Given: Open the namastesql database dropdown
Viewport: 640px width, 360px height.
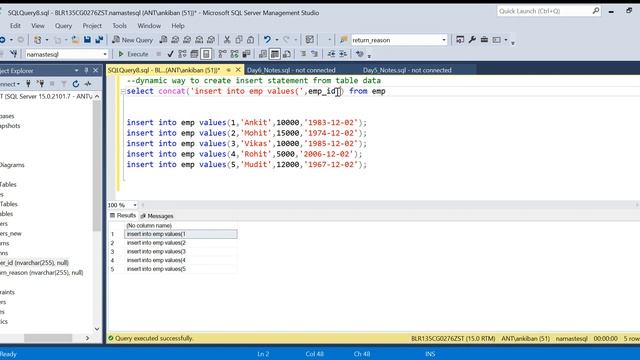Looking at the screenshot, I should pos(105,54).
